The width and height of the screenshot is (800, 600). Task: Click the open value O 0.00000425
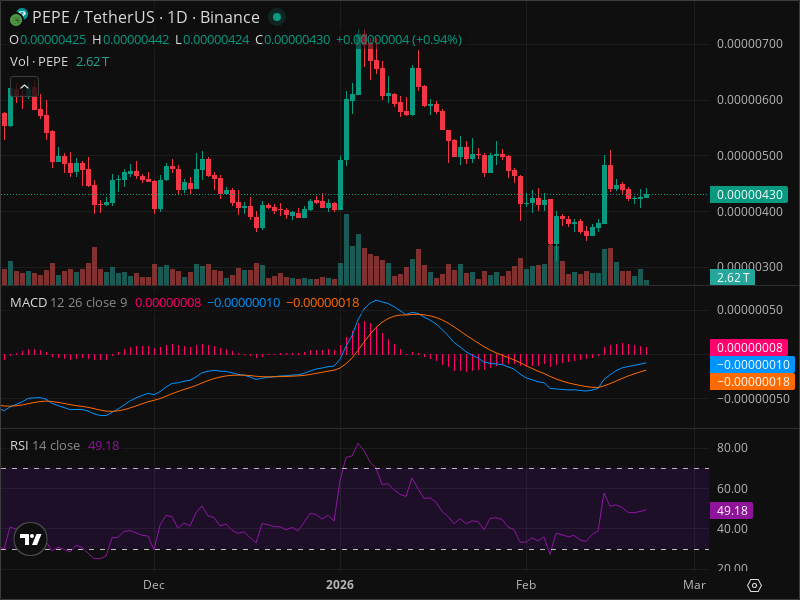48,40
